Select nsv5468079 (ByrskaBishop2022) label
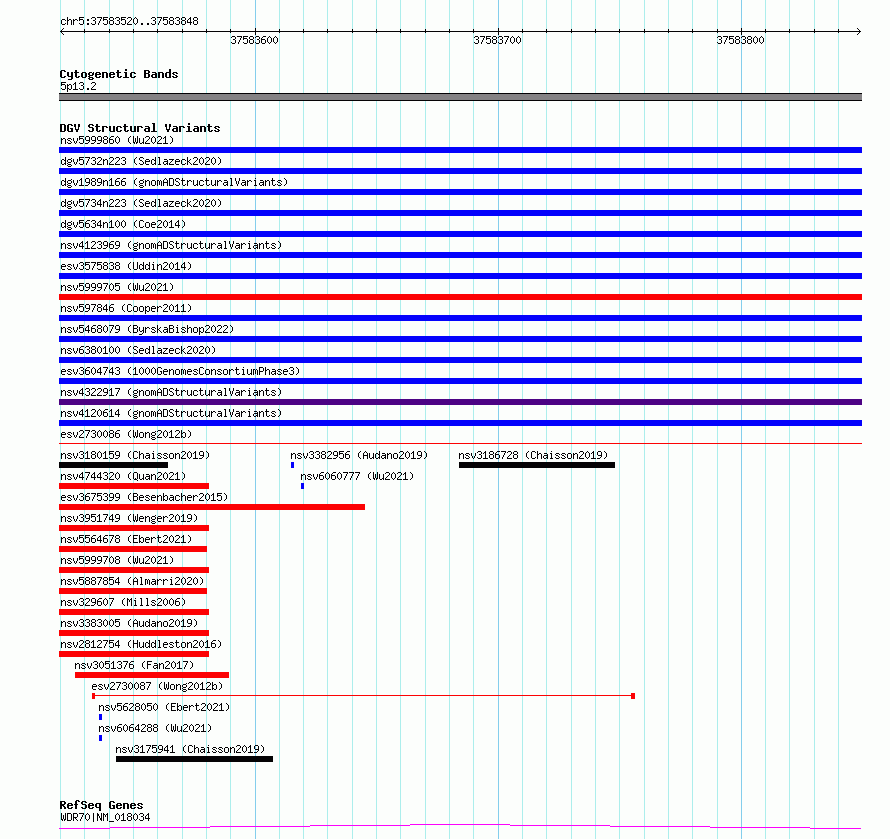 pyautogui.click(x=147, y=329)
